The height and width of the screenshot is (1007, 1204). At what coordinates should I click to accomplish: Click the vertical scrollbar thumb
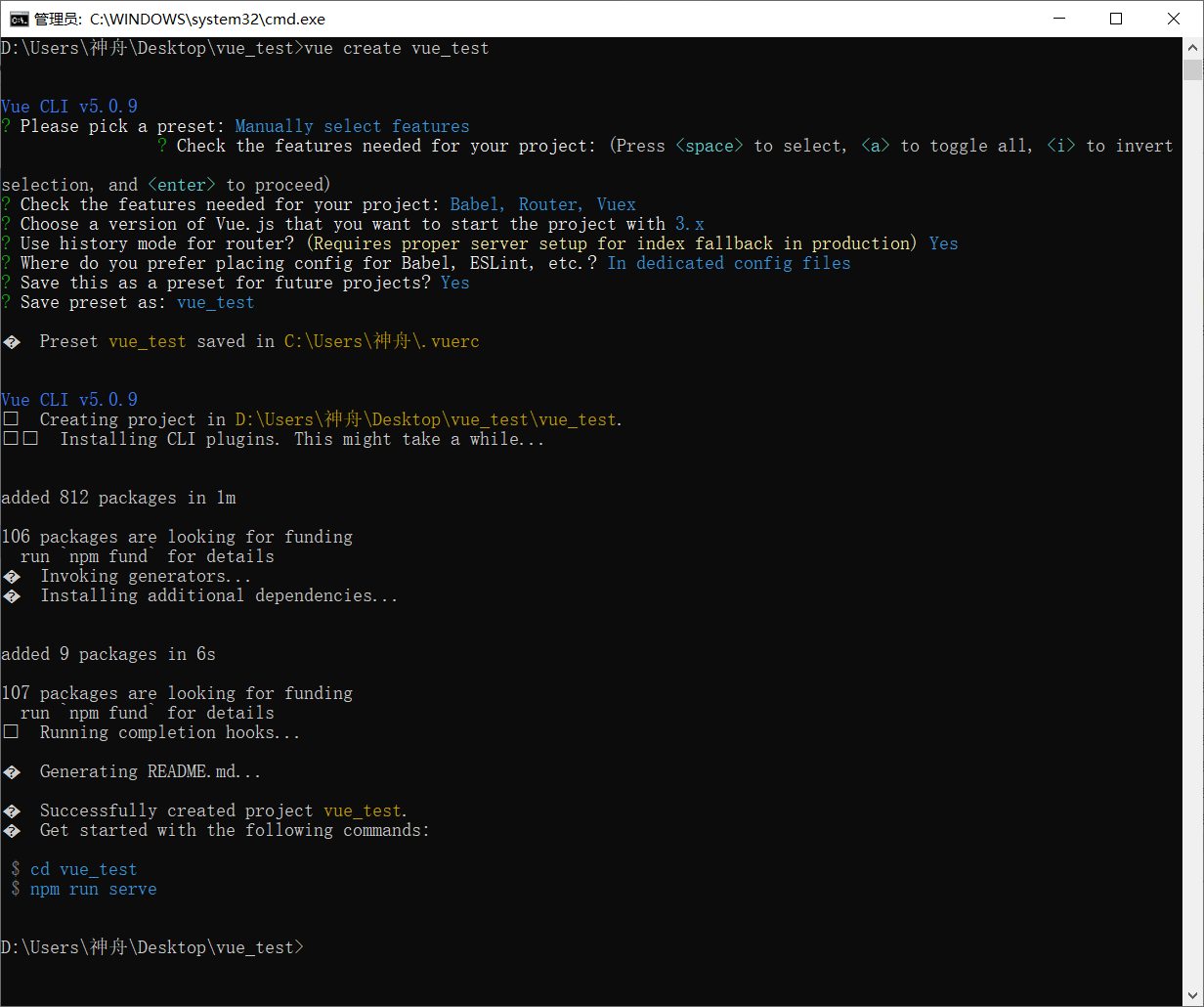(1192, 69)
